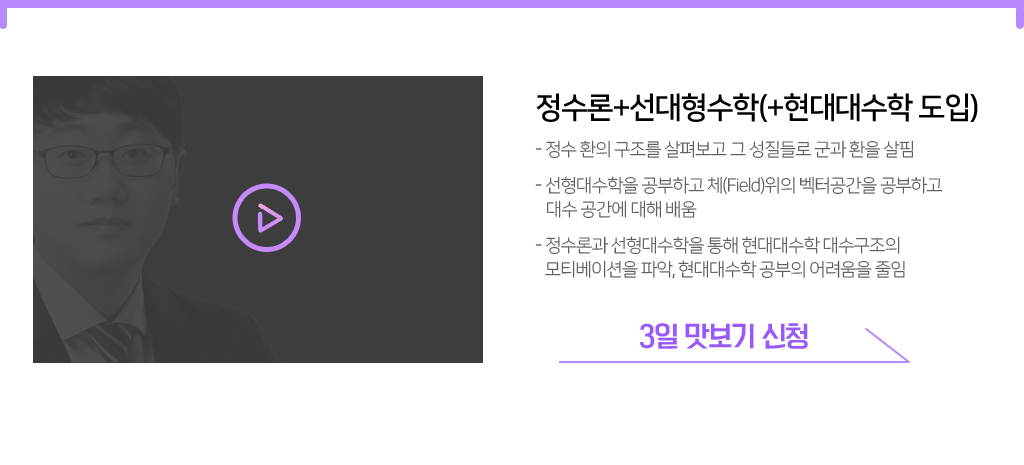Click the line beginning with 모티베이션을 파악
Viewport: 1024px width, 465px height.
pos(726,270)
